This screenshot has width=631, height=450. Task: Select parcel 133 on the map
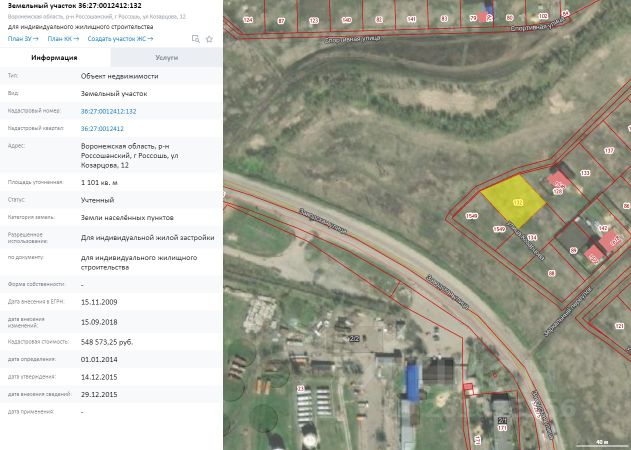coord(585,173)
